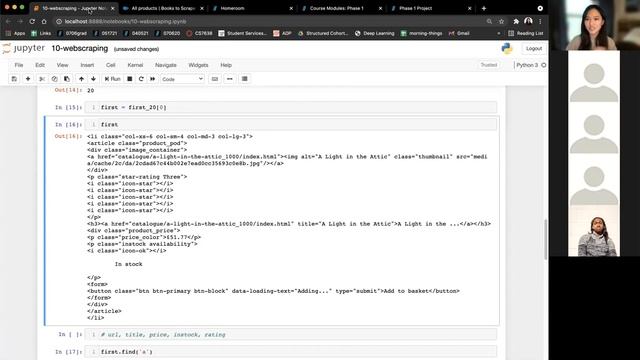Image resolution: width=640 pixels, height=360 pixels.
Task: Open the Chrome three-dot menu
Action: (x=540, y=21)
